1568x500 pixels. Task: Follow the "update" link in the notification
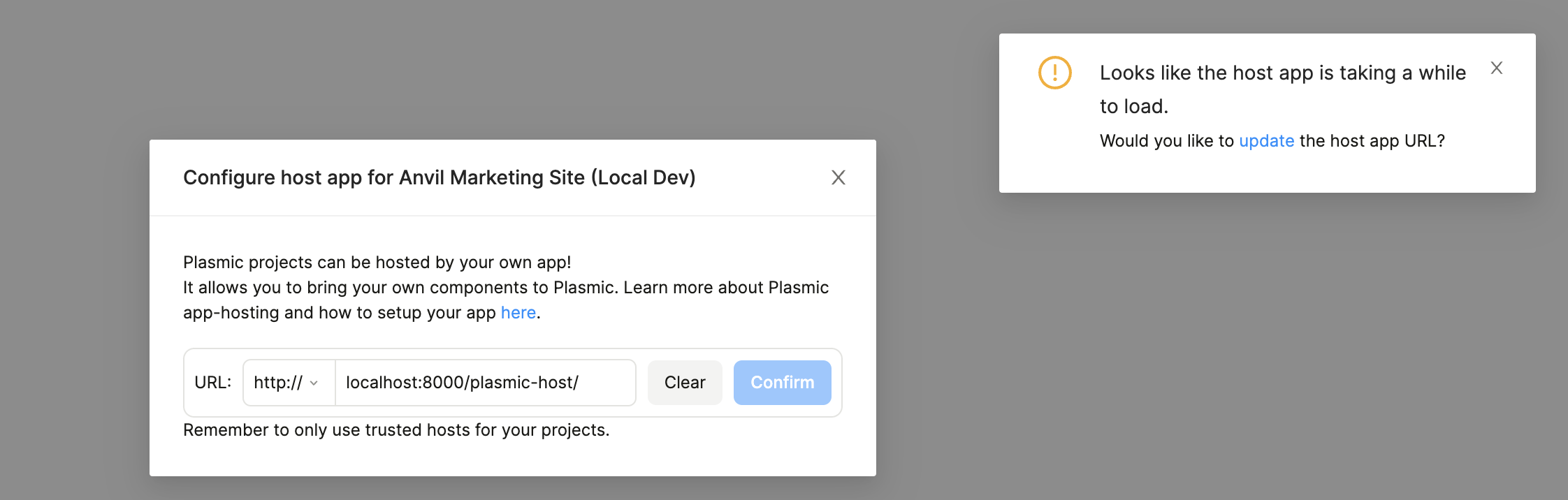[x=1266, y=141]
